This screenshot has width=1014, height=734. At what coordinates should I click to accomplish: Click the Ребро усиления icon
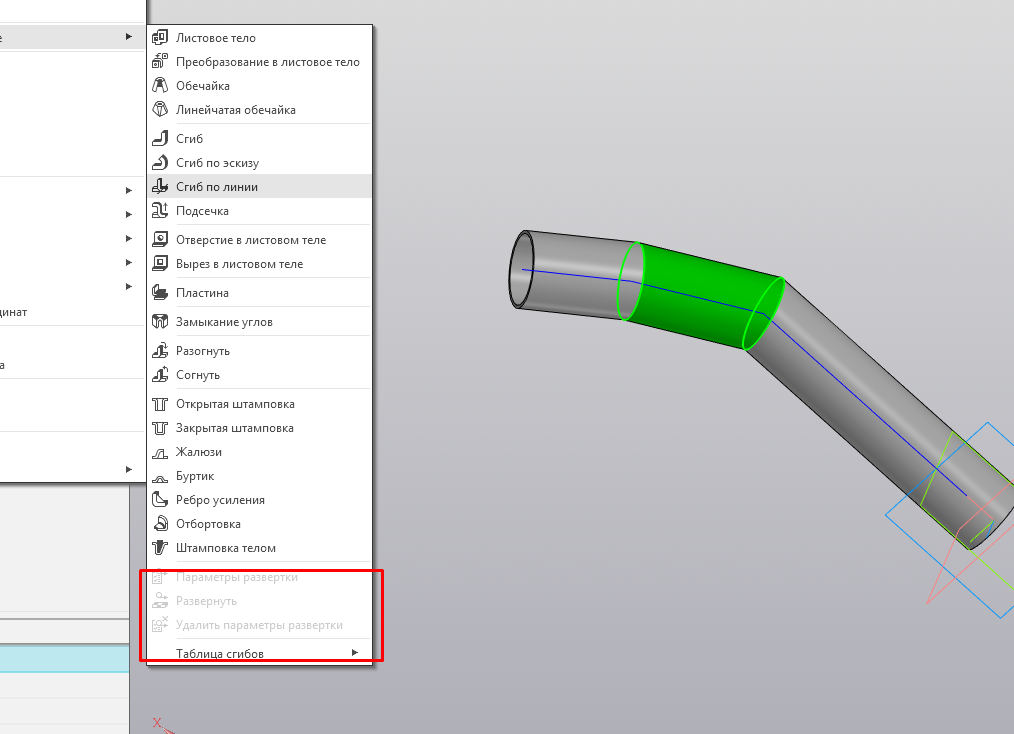click(x=160, y=499)
